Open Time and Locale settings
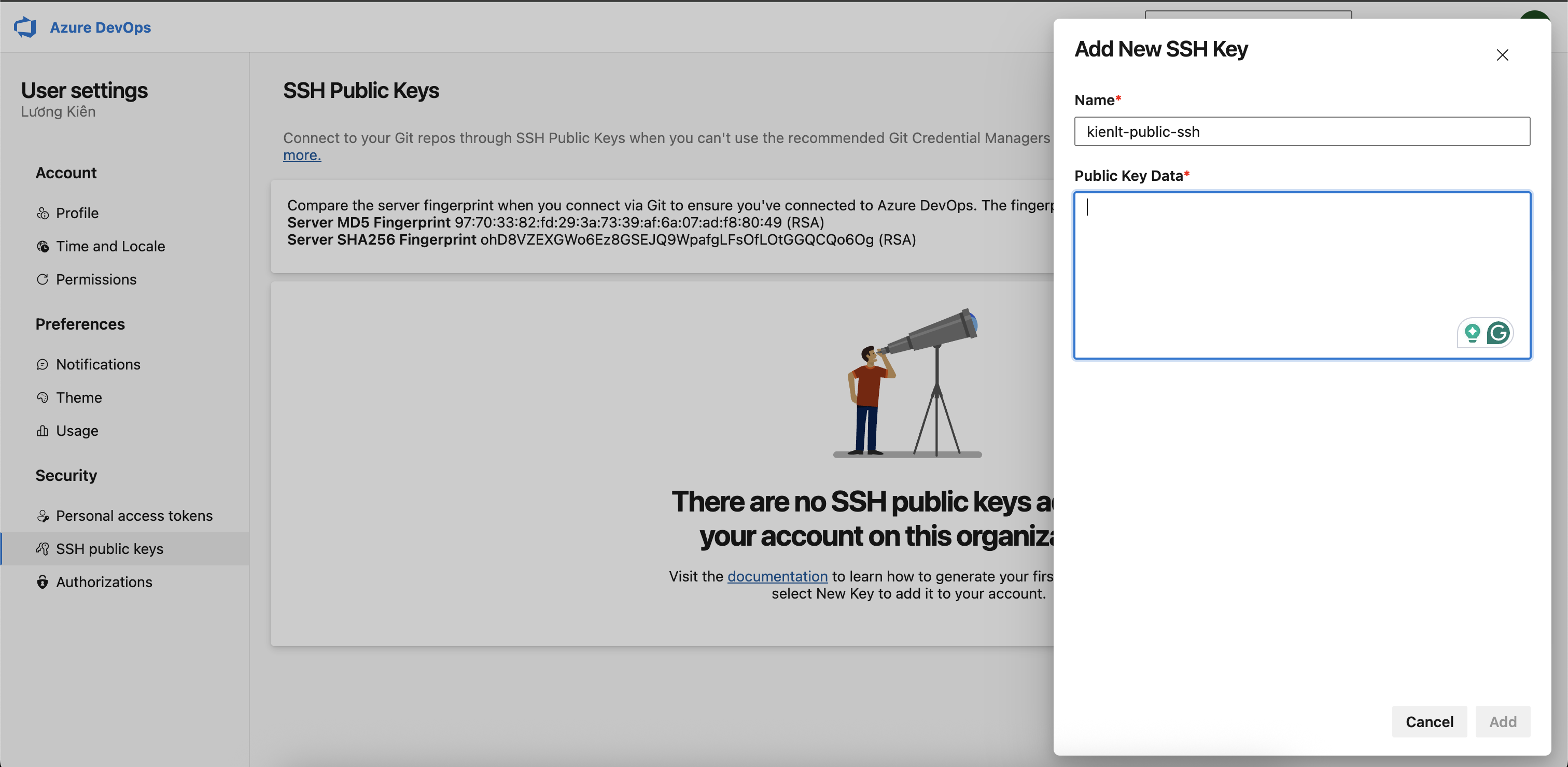 [x=125, y=246]
